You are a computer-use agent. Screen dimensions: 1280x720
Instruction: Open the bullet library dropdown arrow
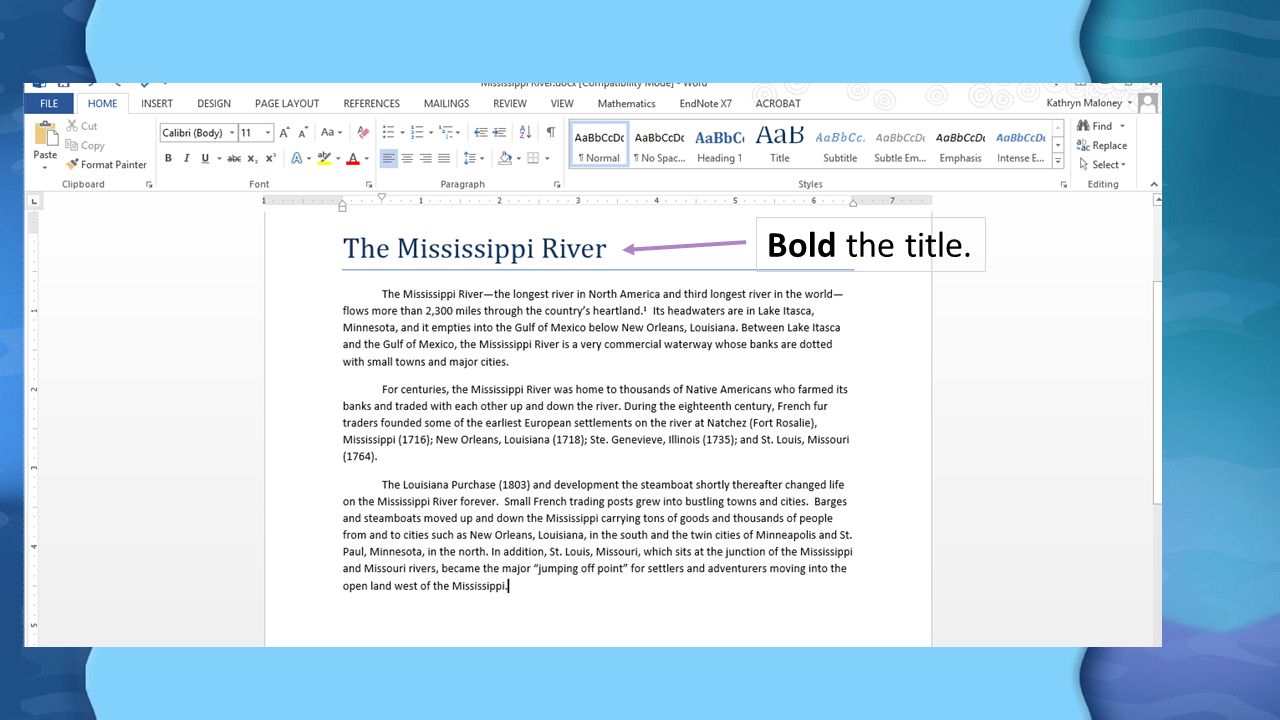tap(402, 132)
